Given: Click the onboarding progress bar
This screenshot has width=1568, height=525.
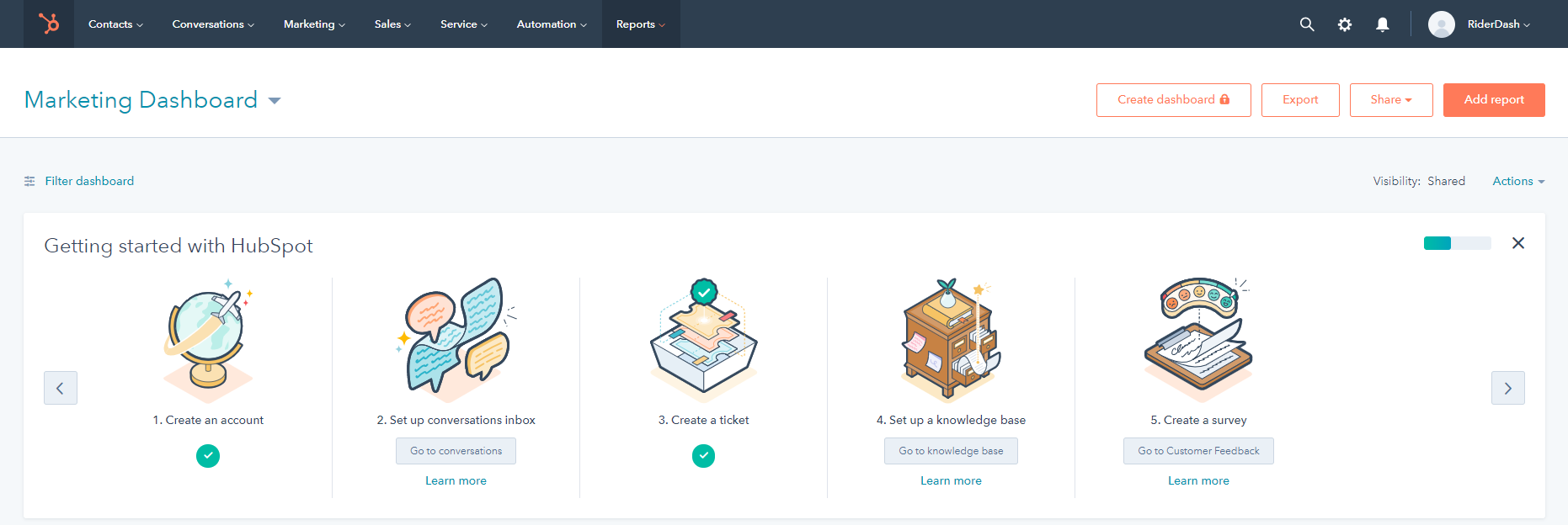Looking at the screenshot, I should click(1458, 243).
